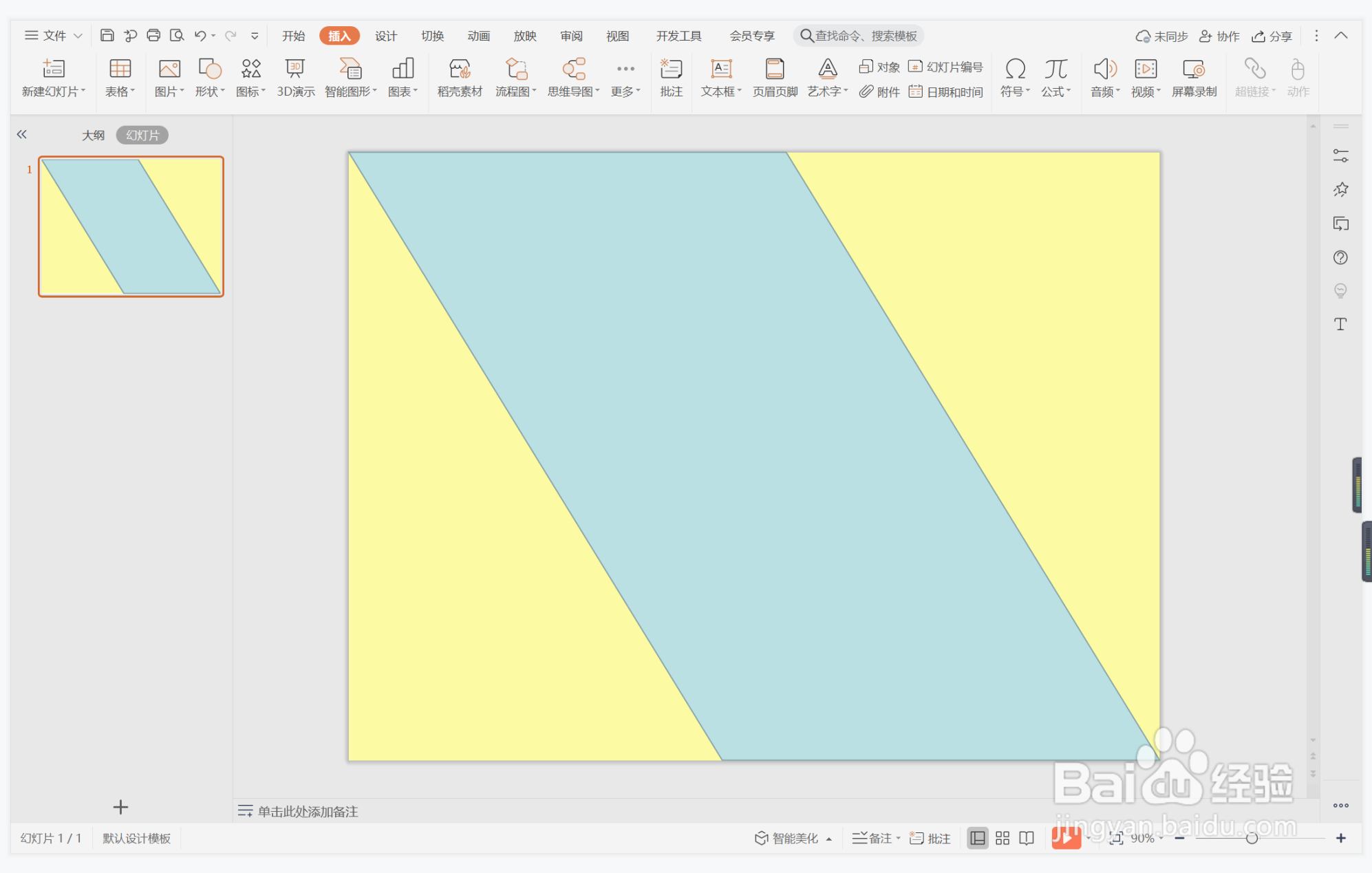
Task: Click the save file icon
Action: click(x=107, y=35)
